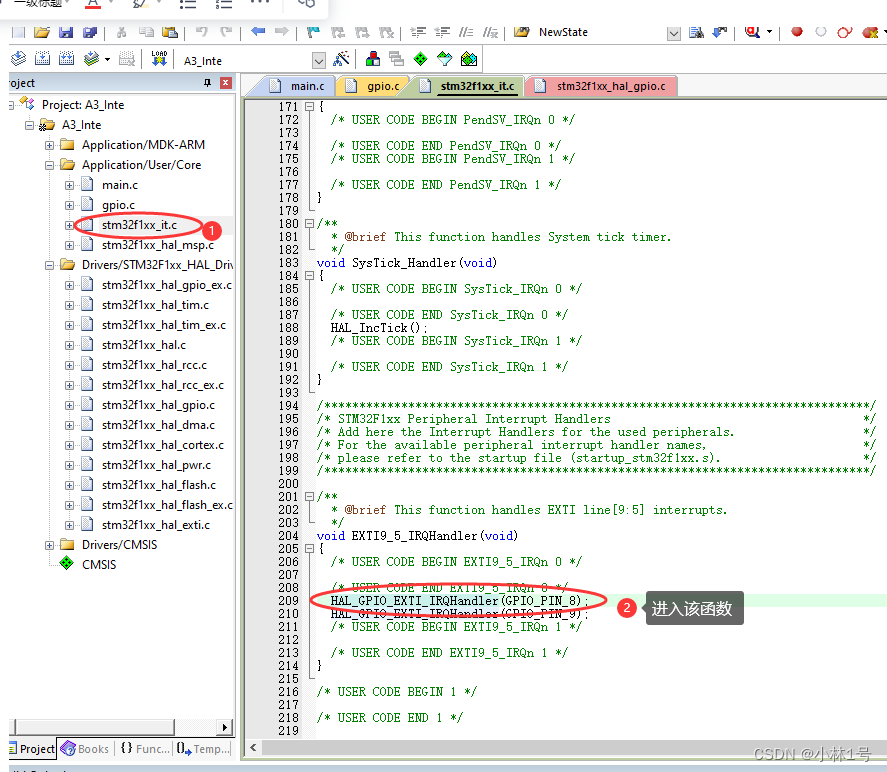Expand the Drivers/CMSIS folder

click(x=49, y=545)
